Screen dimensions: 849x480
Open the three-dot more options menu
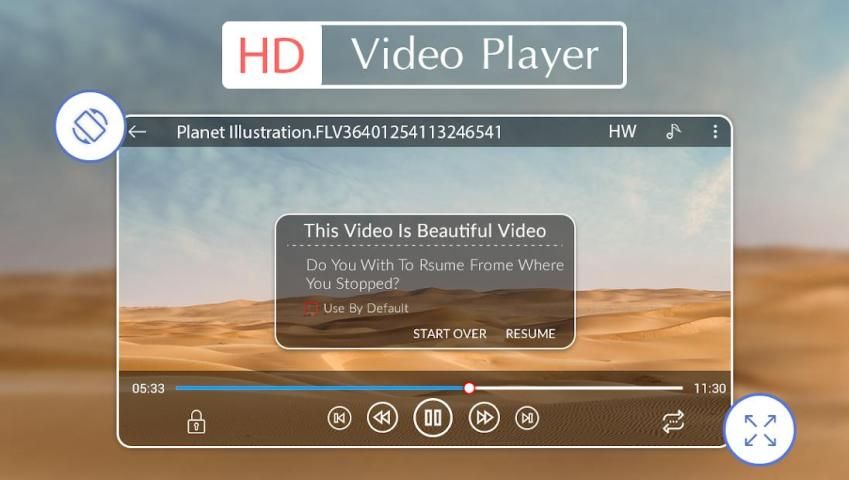coord(714,132)
